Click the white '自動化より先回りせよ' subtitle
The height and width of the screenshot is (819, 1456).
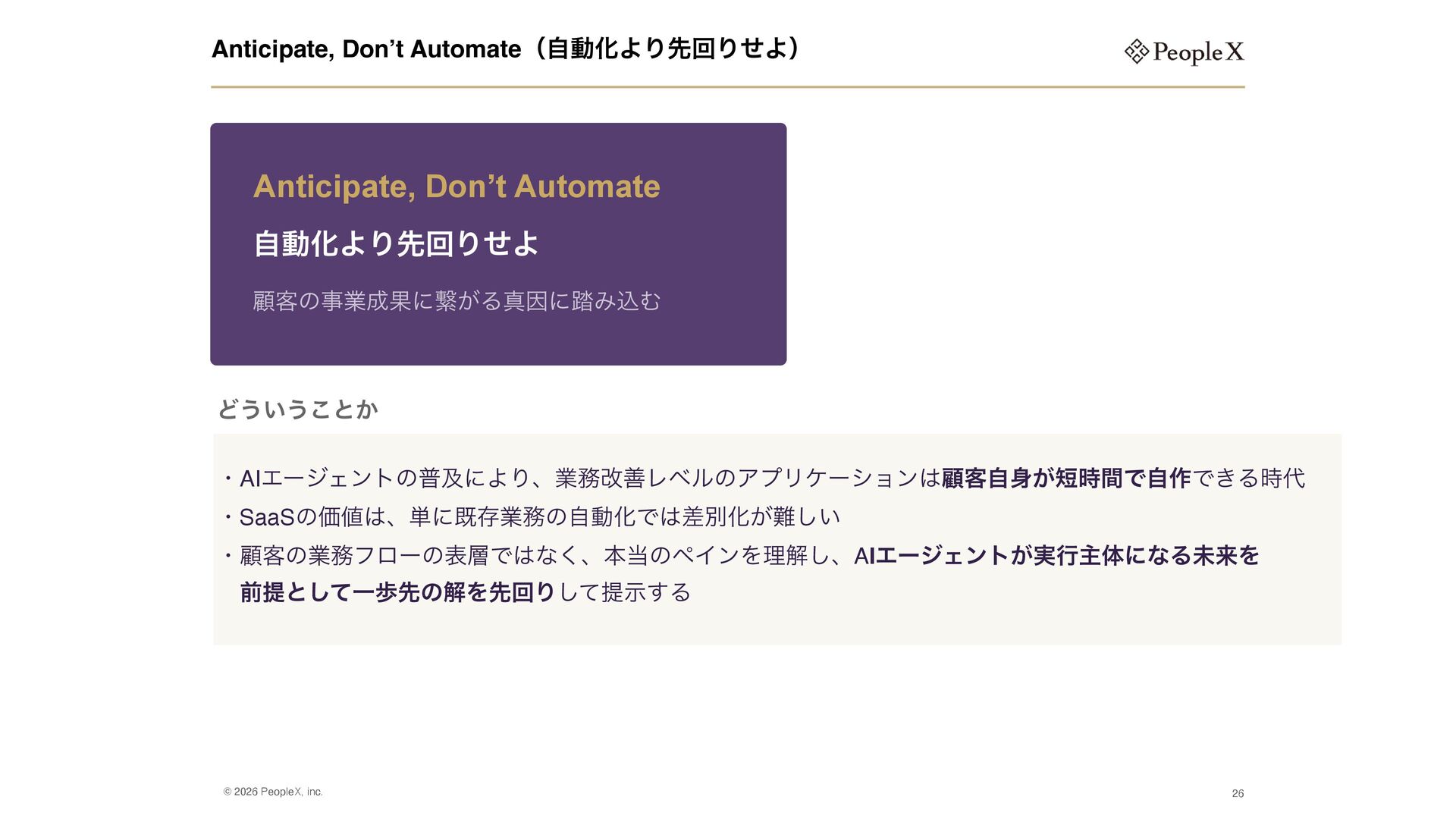pos(396,243)
